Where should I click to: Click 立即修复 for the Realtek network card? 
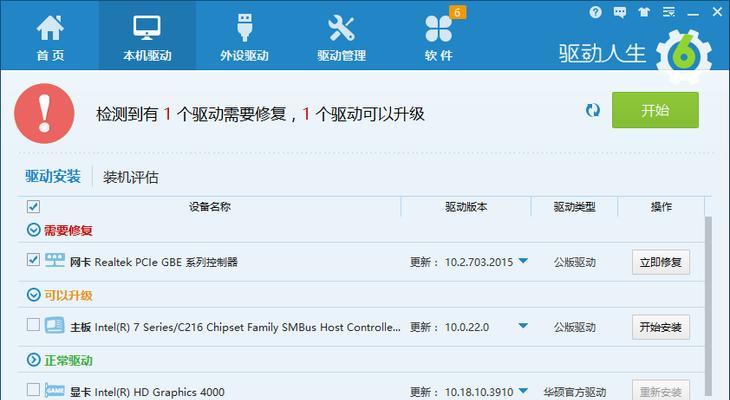661,262
